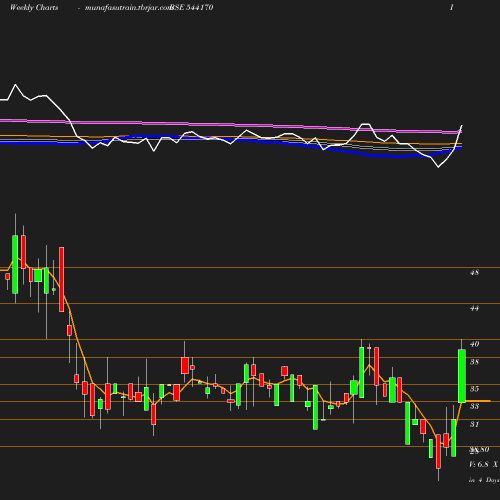
Task: Click the long red candle falling from 51 to 44
Action: 62,279
